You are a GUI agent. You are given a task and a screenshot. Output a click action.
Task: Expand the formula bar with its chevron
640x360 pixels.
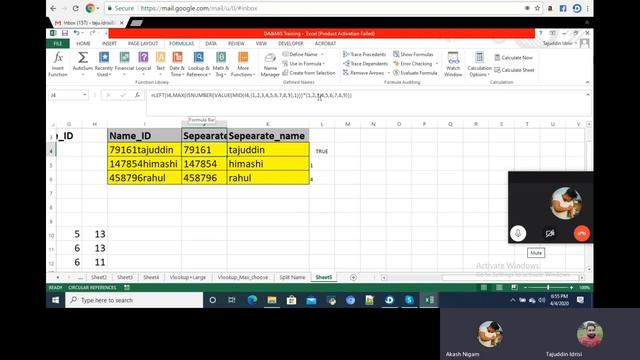[588, 95]
